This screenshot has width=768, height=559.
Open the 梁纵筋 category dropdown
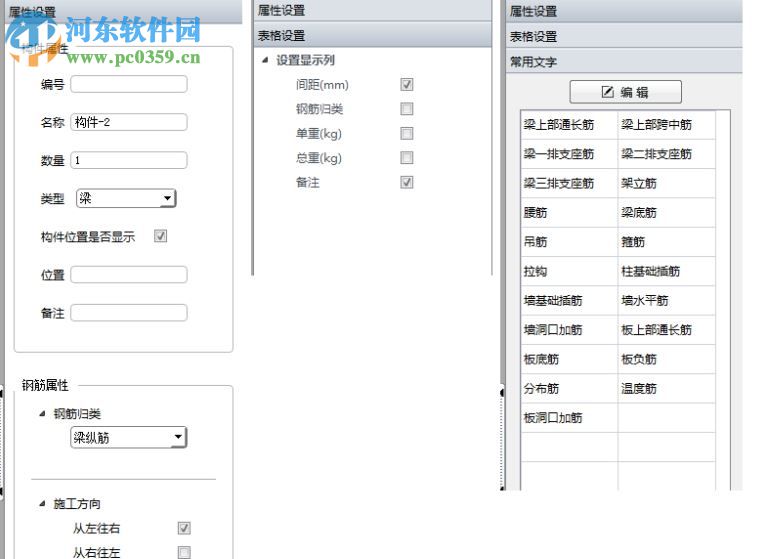(128, 437)
